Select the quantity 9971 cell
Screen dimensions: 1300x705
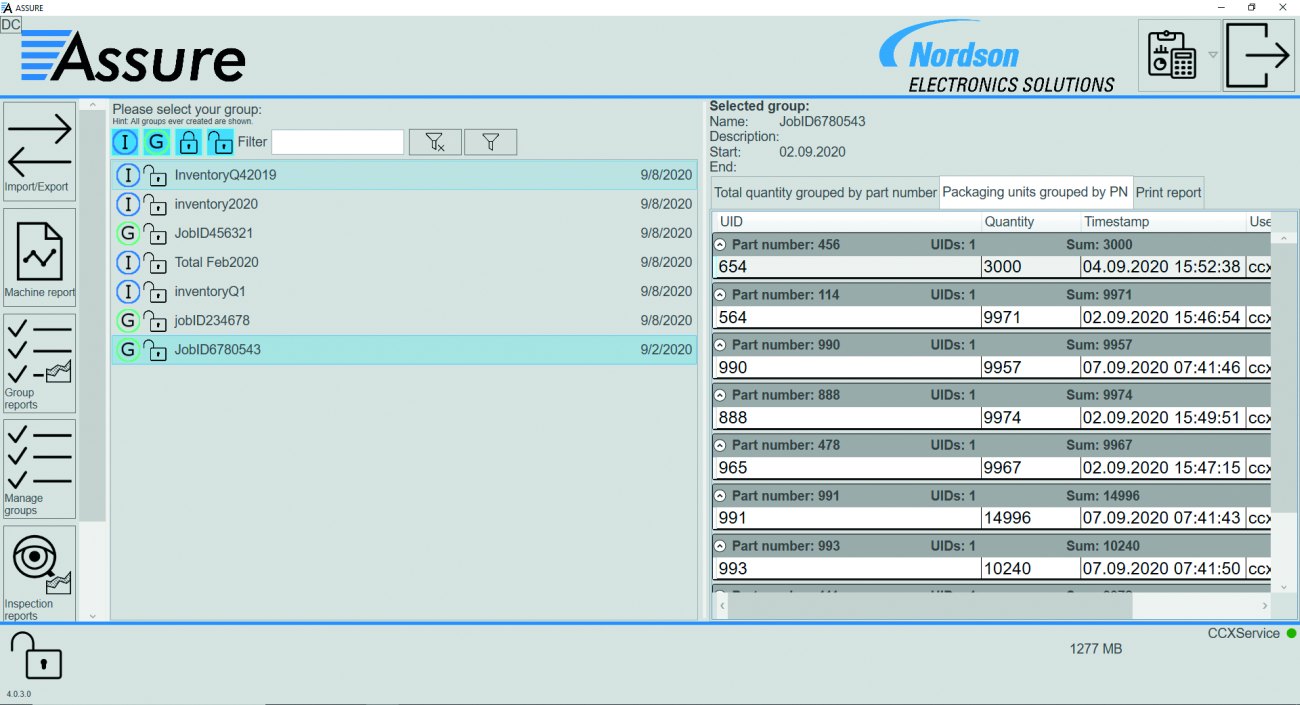pyautogui.click(x=1030, y=317)
